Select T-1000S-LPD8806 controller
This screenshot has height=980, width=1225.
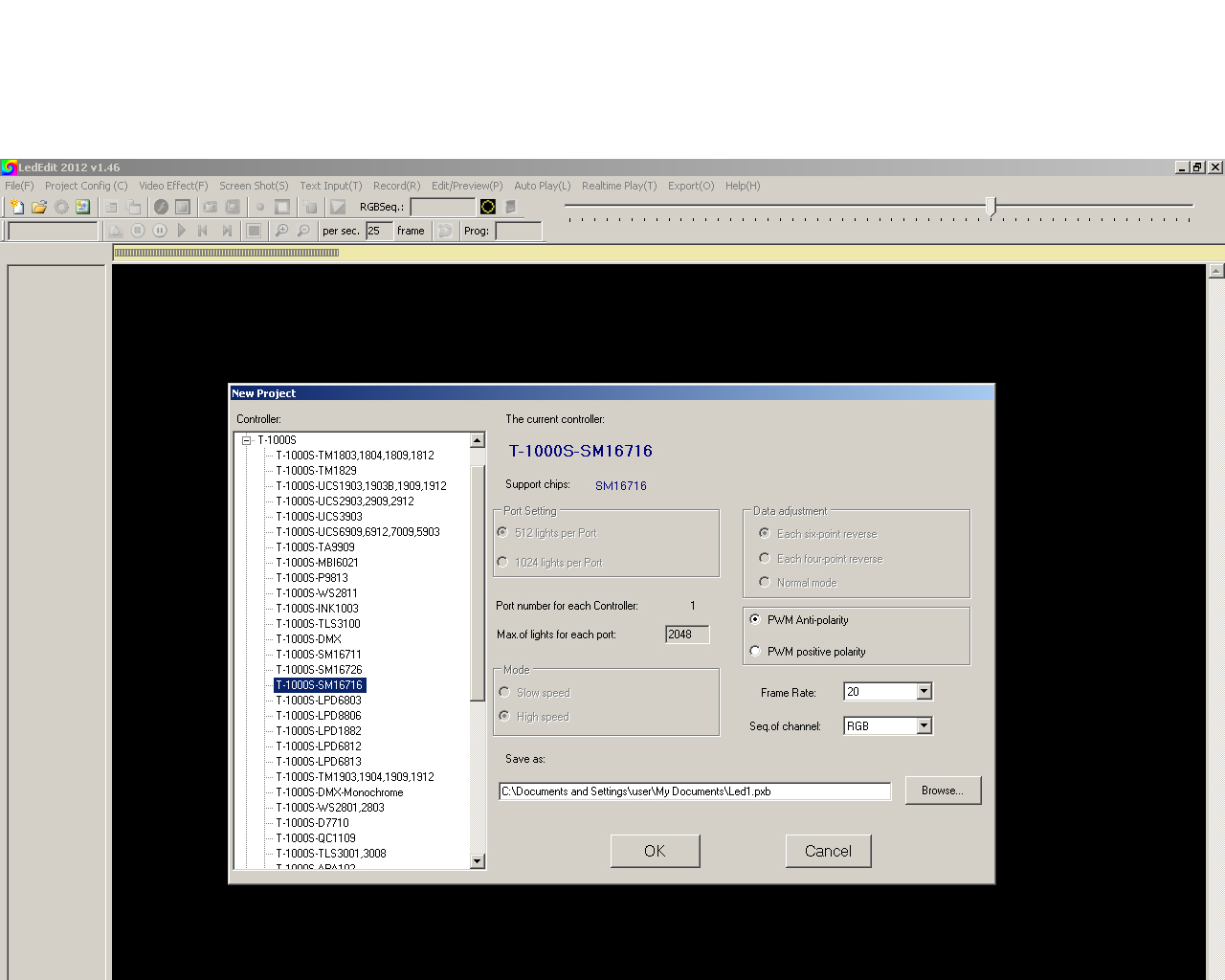point(319,716)
